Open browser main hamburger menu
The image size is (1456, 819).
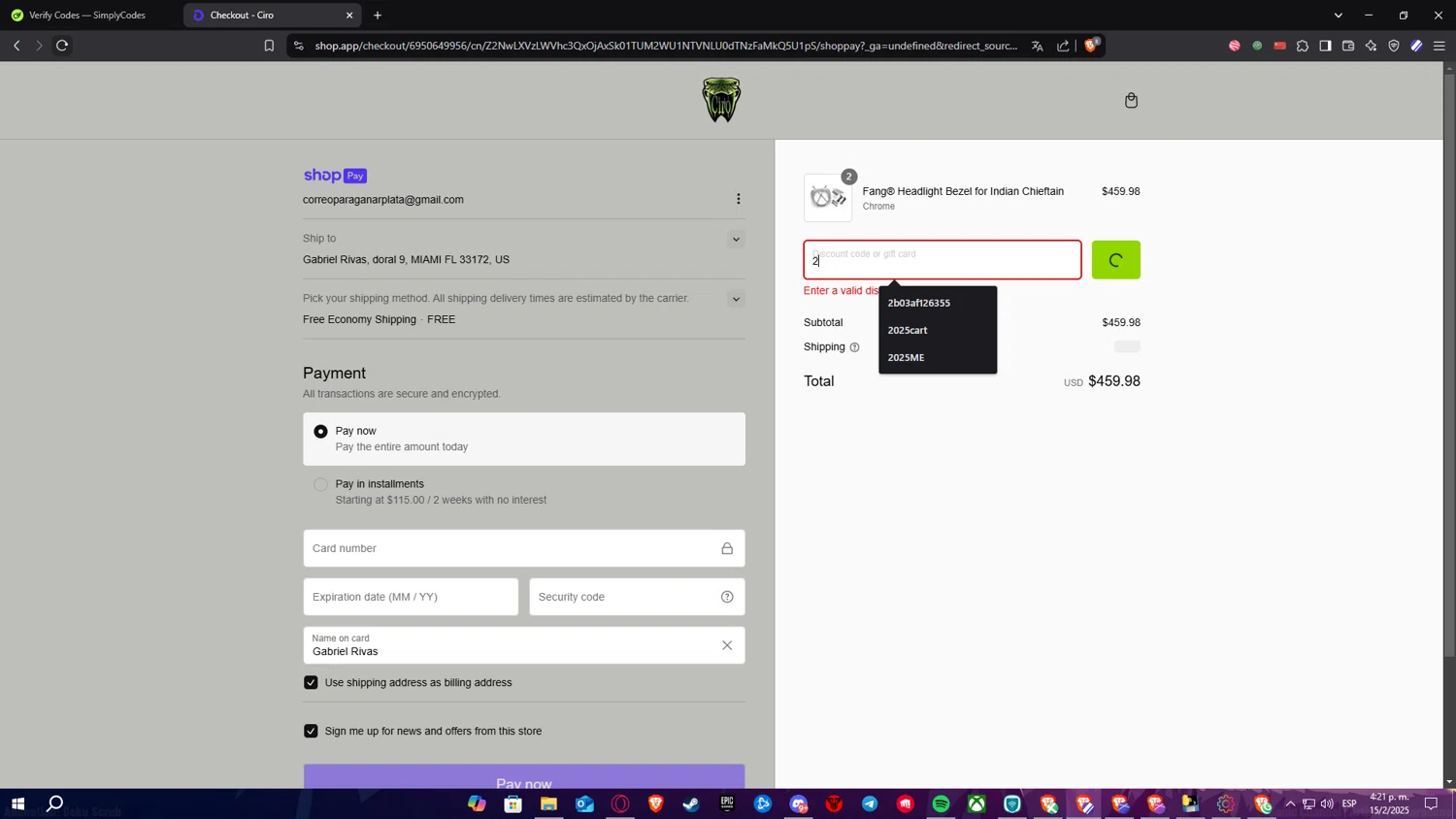coord(1439,46)
